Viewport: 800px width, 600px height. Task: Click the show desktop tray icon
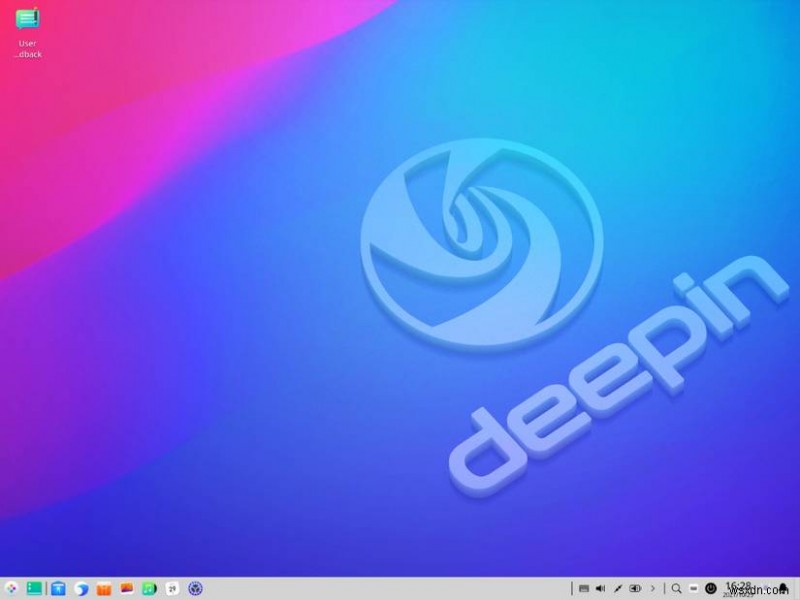693,588
